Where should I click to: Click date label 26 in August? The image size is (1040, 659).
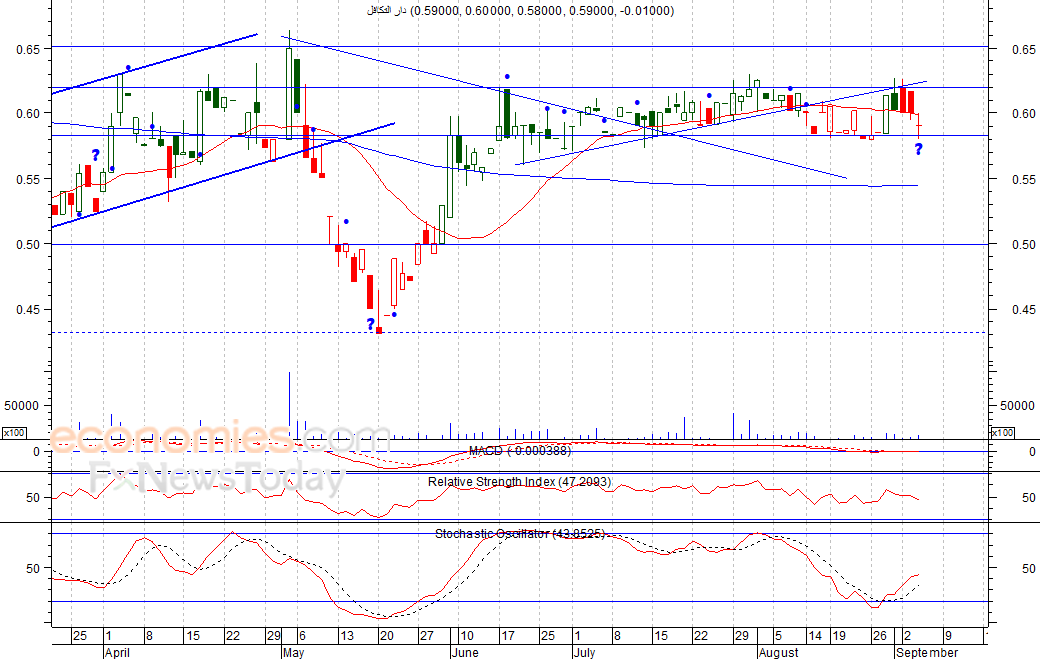[879, 636]
